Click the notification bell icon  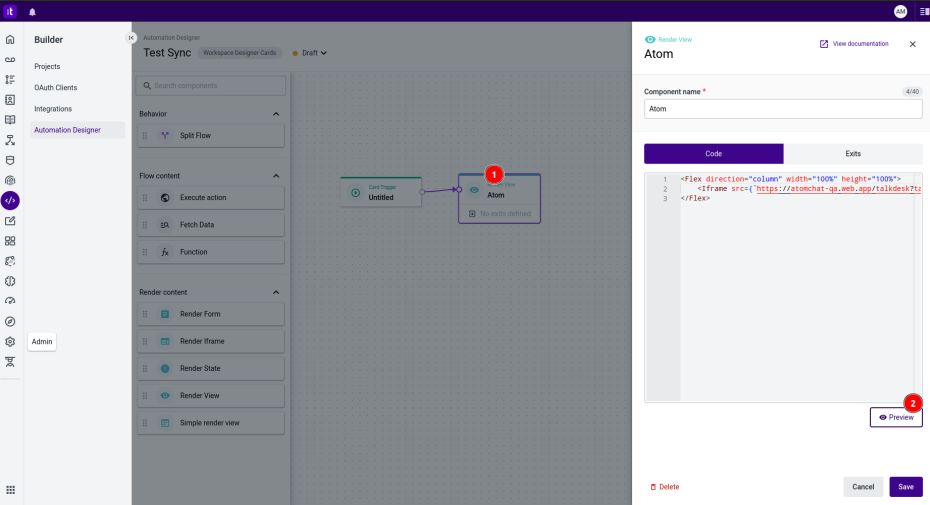(32, 11)
